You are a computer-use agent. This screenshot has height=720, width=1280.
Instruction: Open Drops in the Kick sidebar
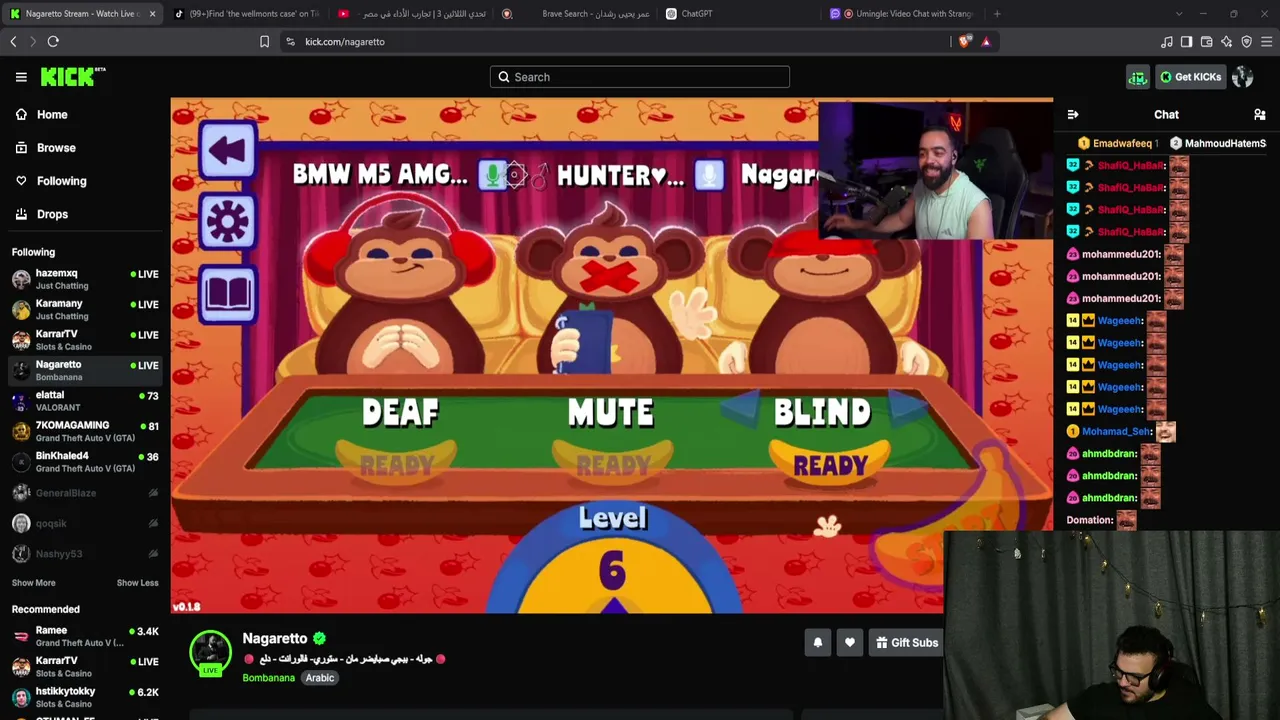click(x=42, y=214)
